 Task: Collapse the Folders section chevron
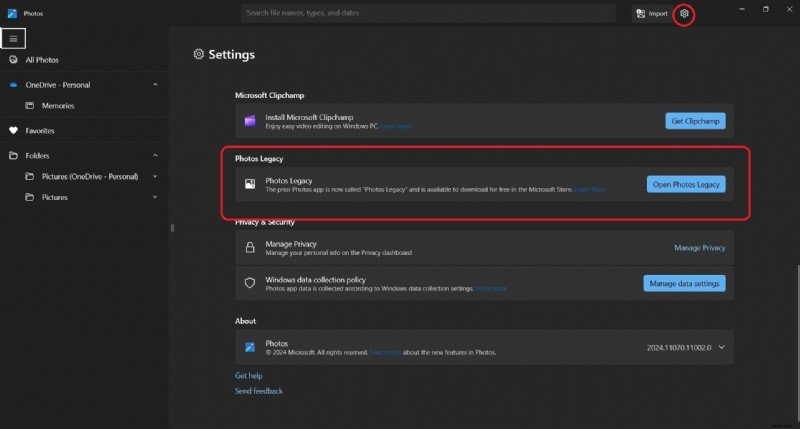coord(155,156)
